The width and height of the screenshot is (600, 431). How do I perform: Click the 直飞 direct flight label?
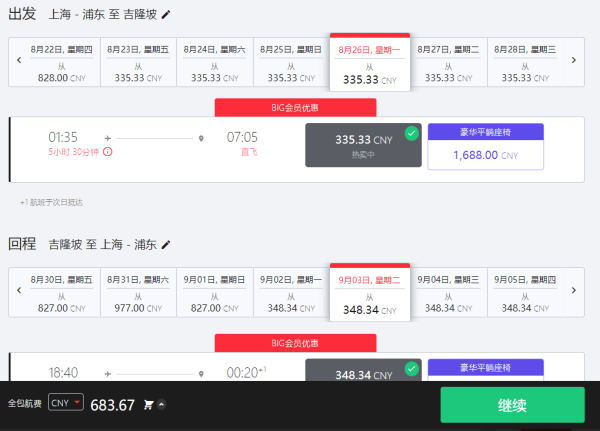(249, 152)
